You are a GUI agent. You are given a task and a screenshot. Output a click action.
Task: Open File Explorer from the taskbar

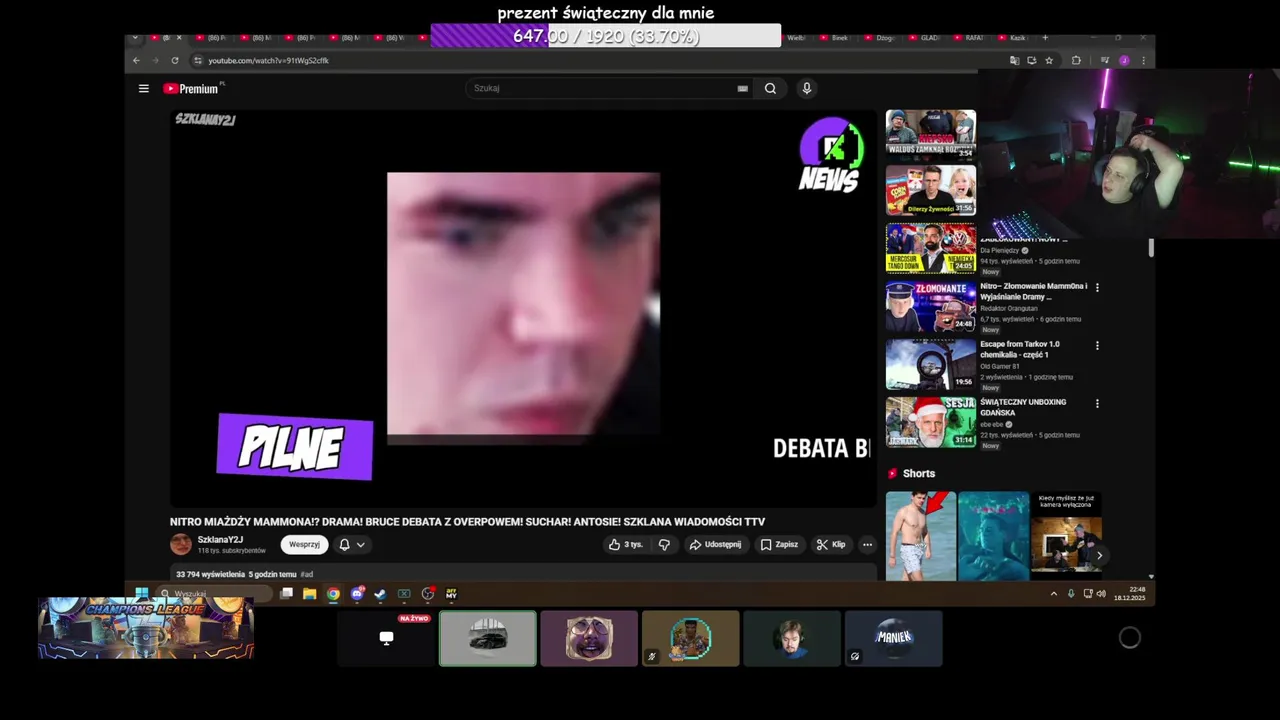pyautogui.click(x=309, y=593)
